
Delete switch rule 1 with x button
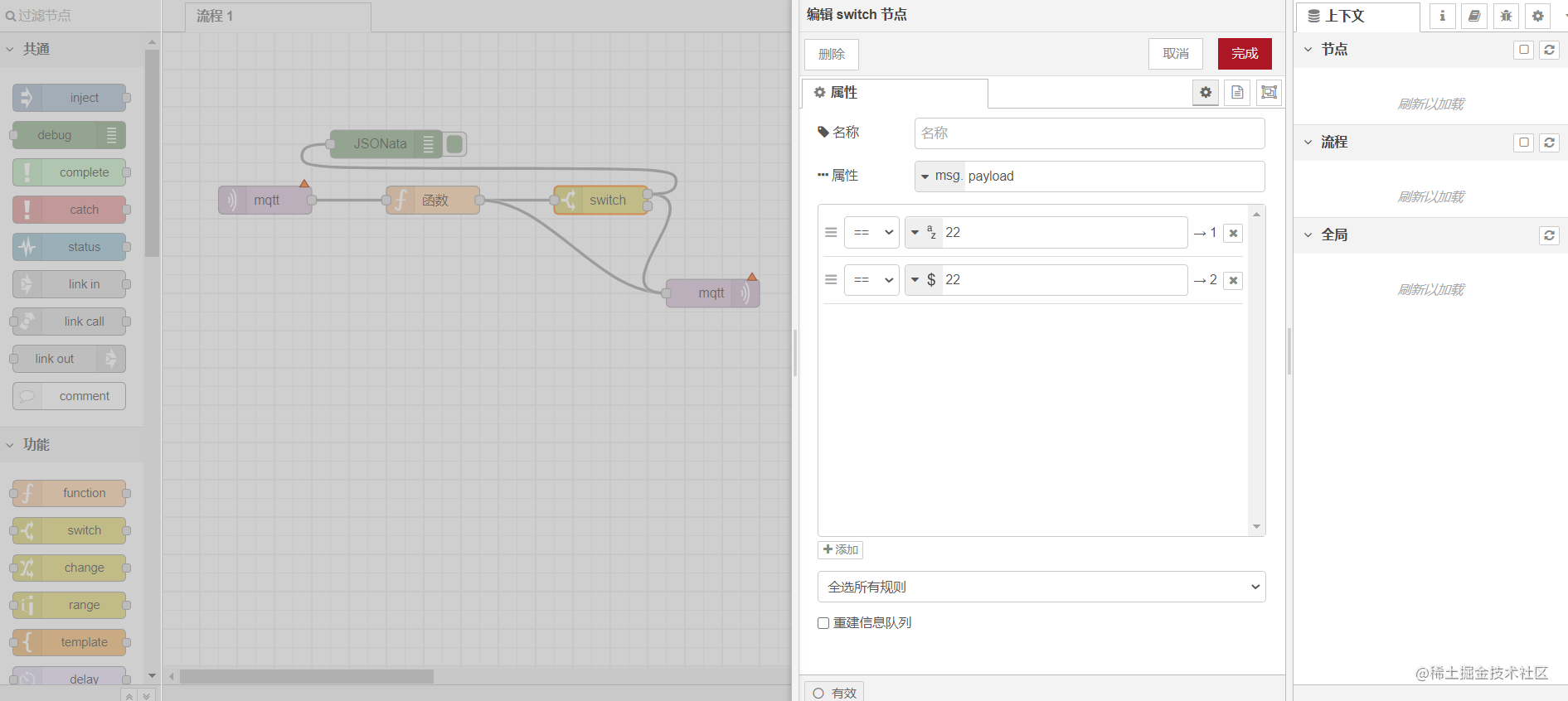point(1233,233)
